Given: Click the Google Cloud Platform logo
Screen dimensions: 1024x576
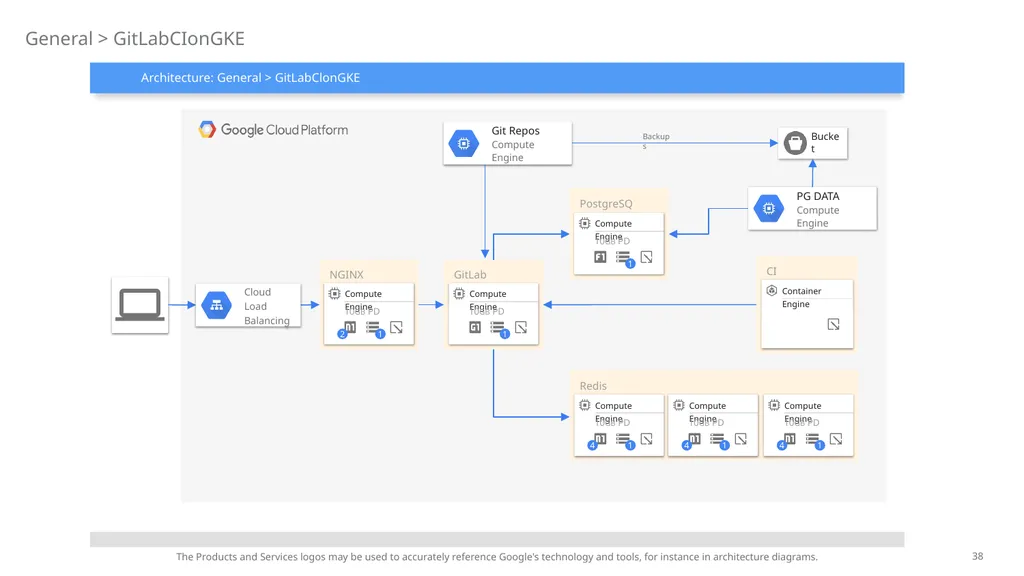Looking at the screenshot, I should click(x=207, y=129).
